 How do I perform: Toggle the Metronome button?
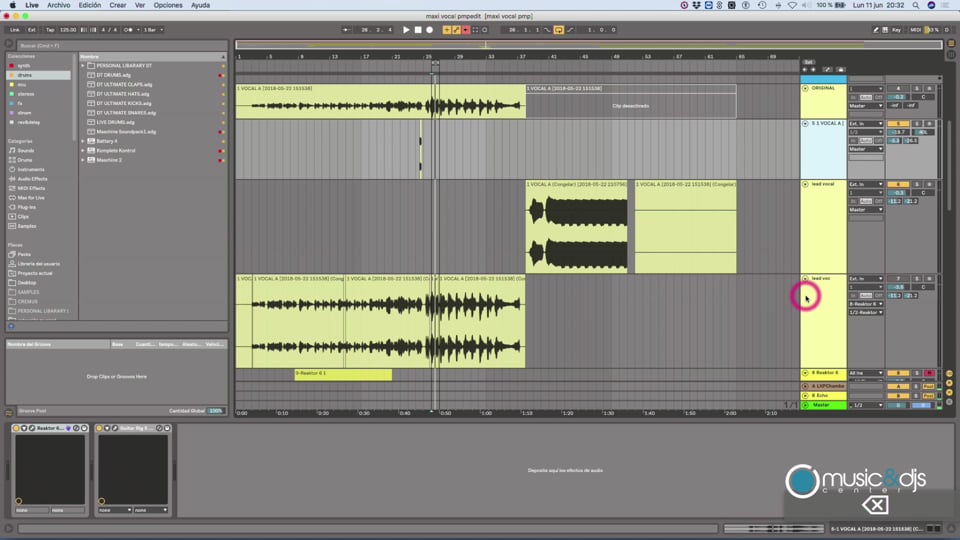point(129,29)
